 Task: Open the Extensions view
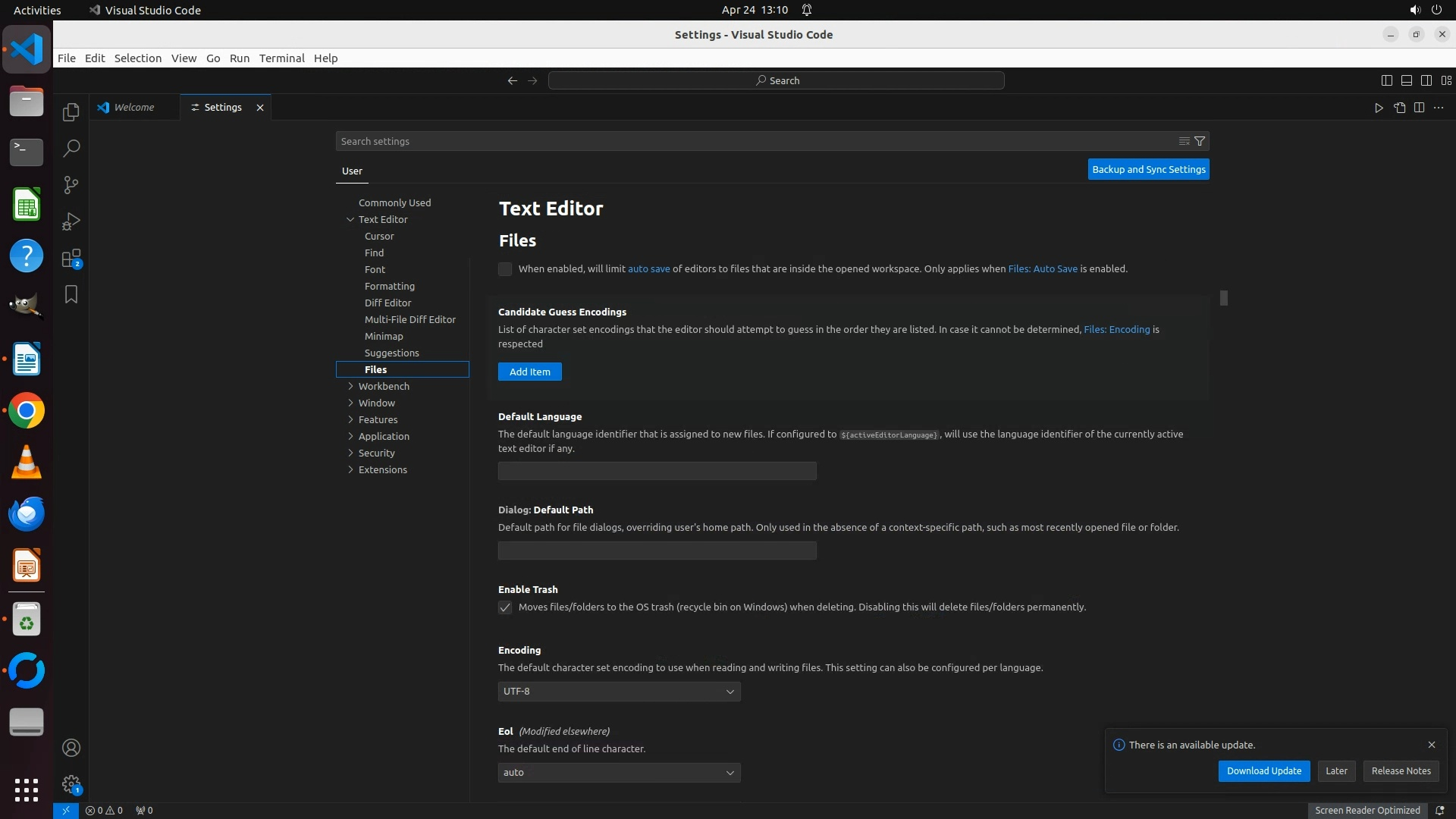pyautogui.click(x=71, y=259)
